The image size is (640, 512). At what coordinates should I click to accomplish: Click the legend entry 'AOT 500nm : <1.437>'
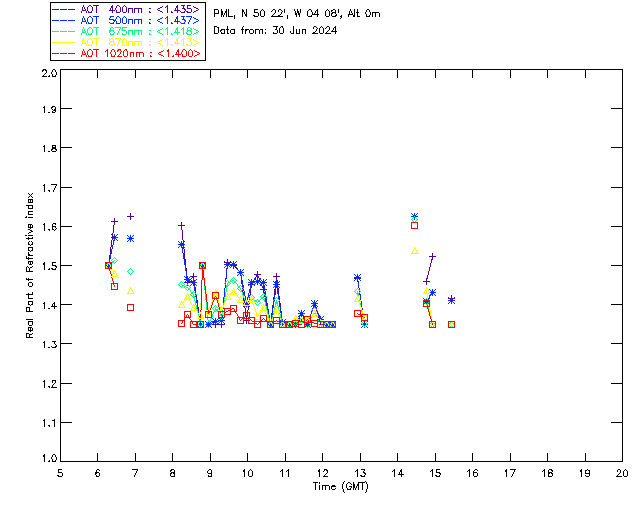pos(127,20)
